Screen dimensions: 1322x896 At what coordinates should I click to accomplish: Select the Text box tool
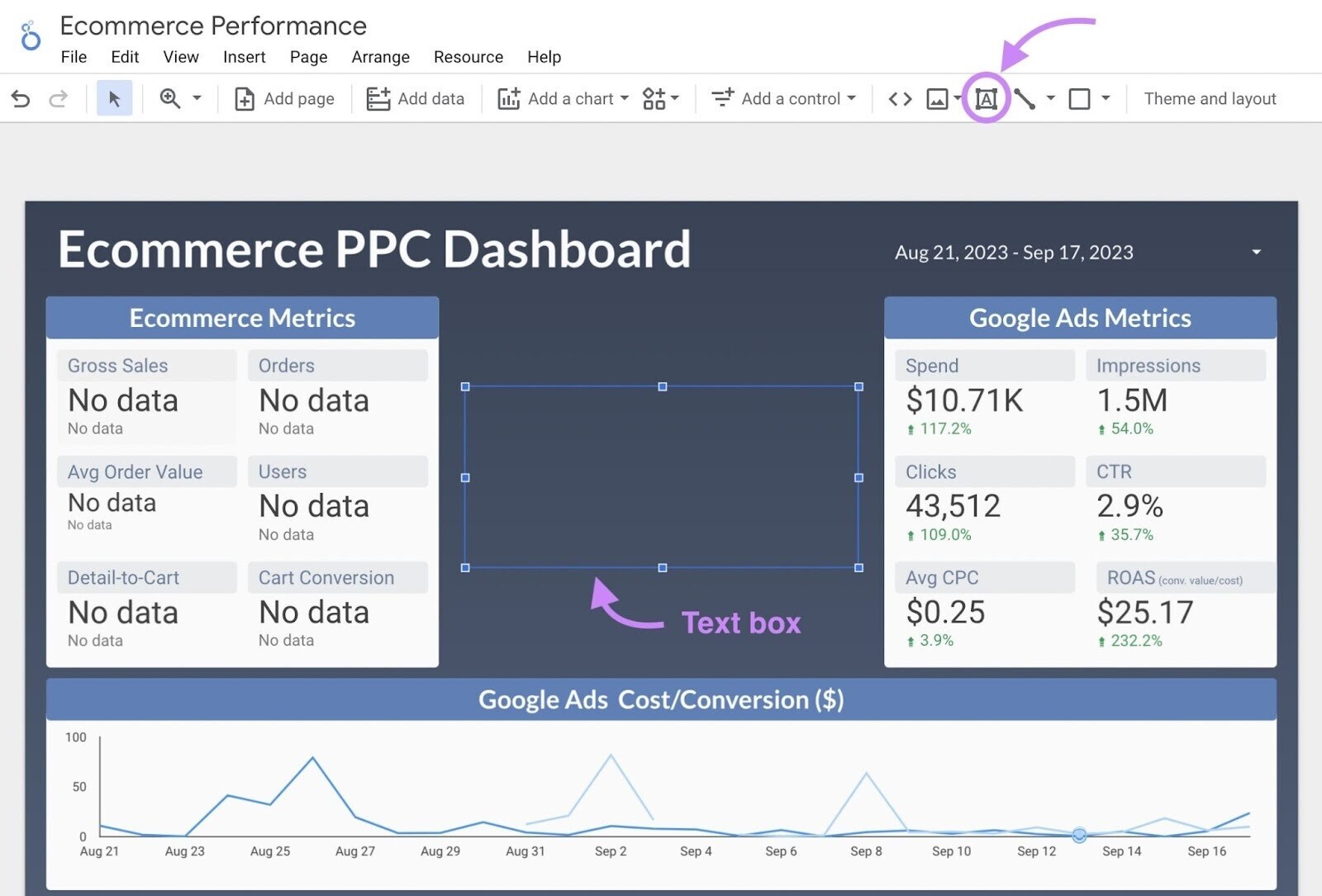[x=986, y=99]
